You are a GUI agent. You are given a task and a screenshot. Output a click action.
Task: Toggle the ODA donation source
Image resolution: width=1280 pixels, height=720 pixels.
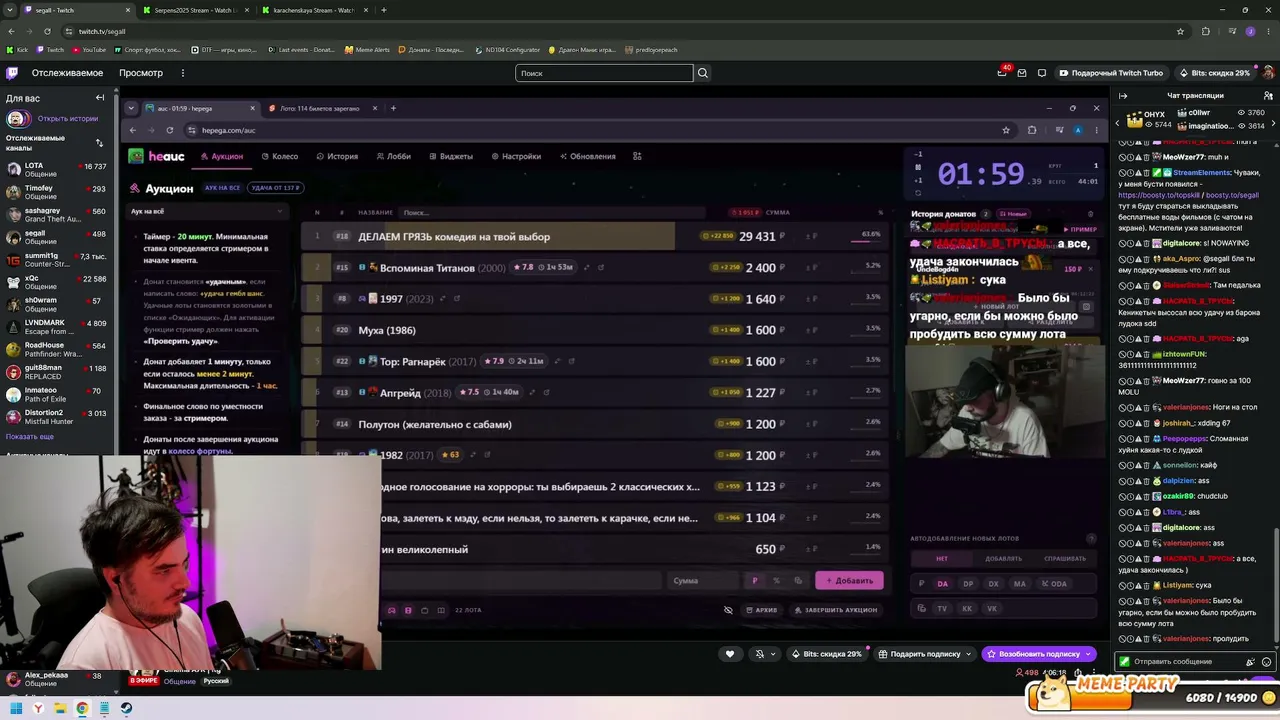(1054, 584)
